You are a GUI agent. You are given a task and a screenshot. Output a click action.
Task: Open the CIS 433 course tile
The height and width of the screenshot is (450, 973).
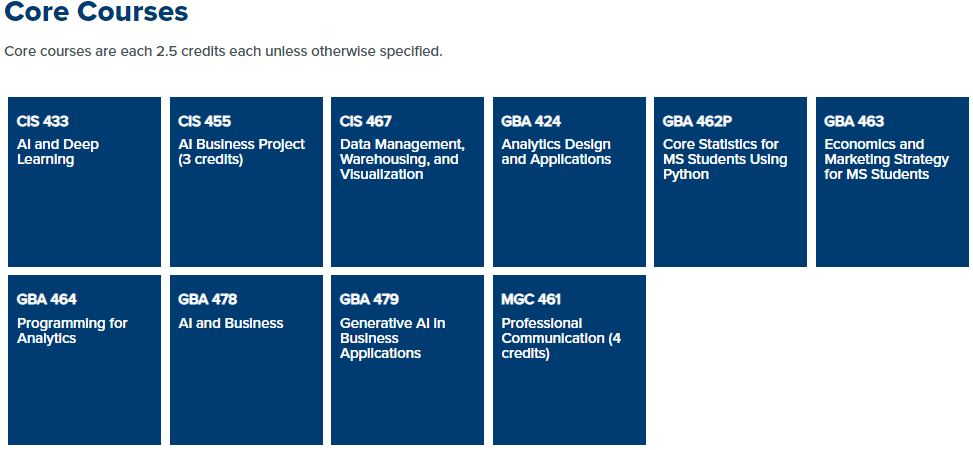[x=84, y=182]
